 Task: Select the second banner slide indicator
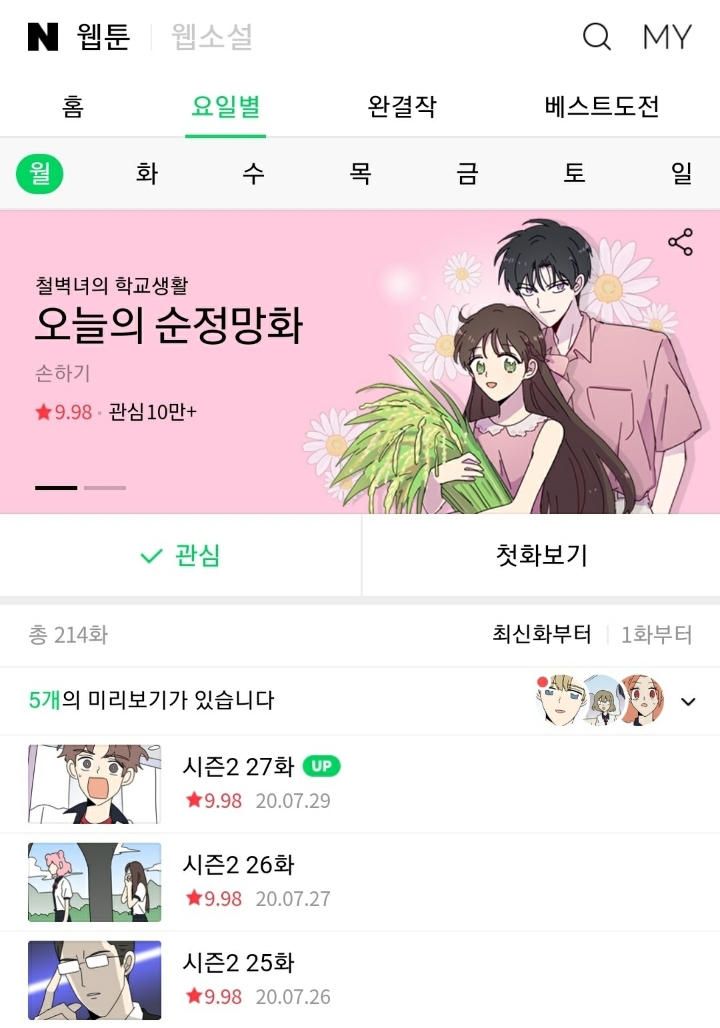[105, 488]
